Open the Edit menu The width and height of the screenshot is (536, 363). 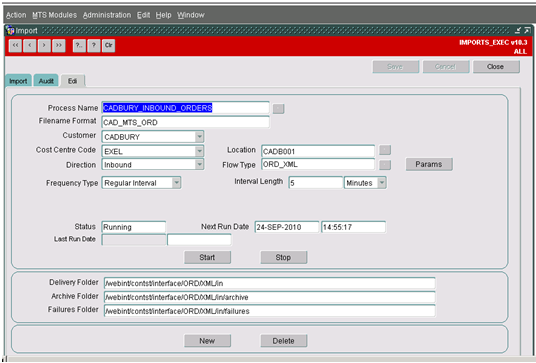144,15
